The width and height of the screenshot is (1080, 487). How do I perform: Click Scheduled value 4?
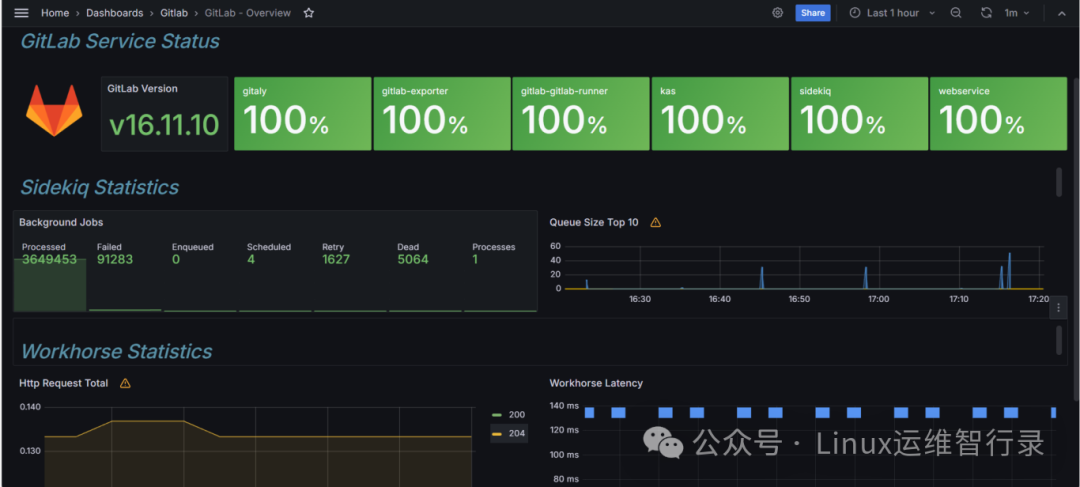(x=251, y=260)
